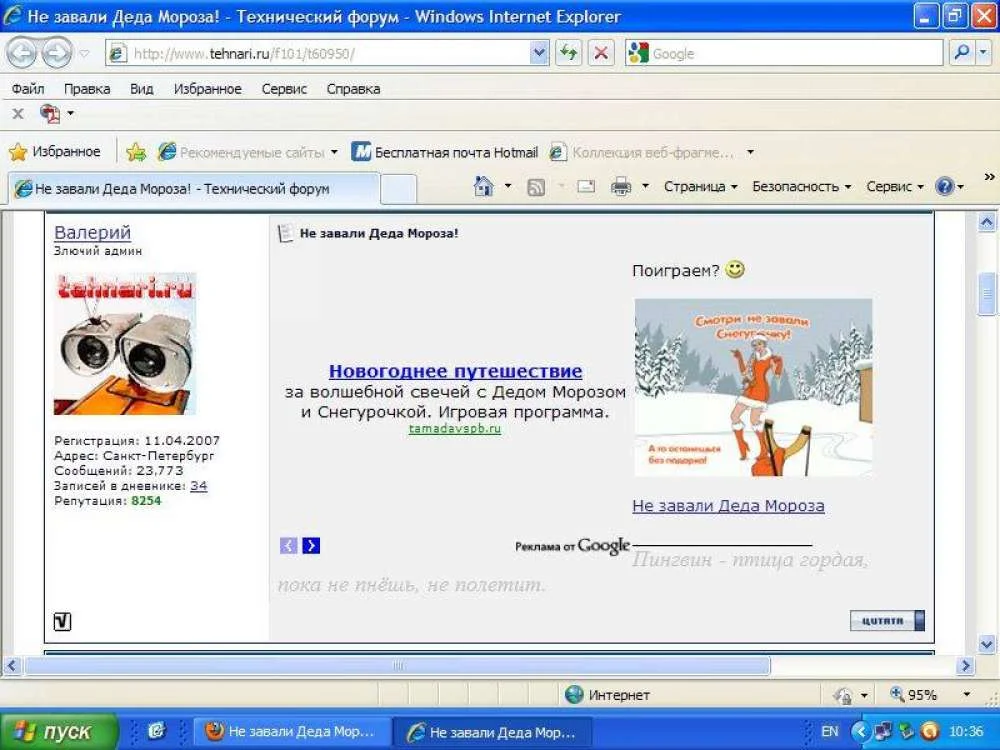The height and width of the screenshot is (750, 1000).
Task: Open the Справка menu
Action: click(x=353, y=89)
